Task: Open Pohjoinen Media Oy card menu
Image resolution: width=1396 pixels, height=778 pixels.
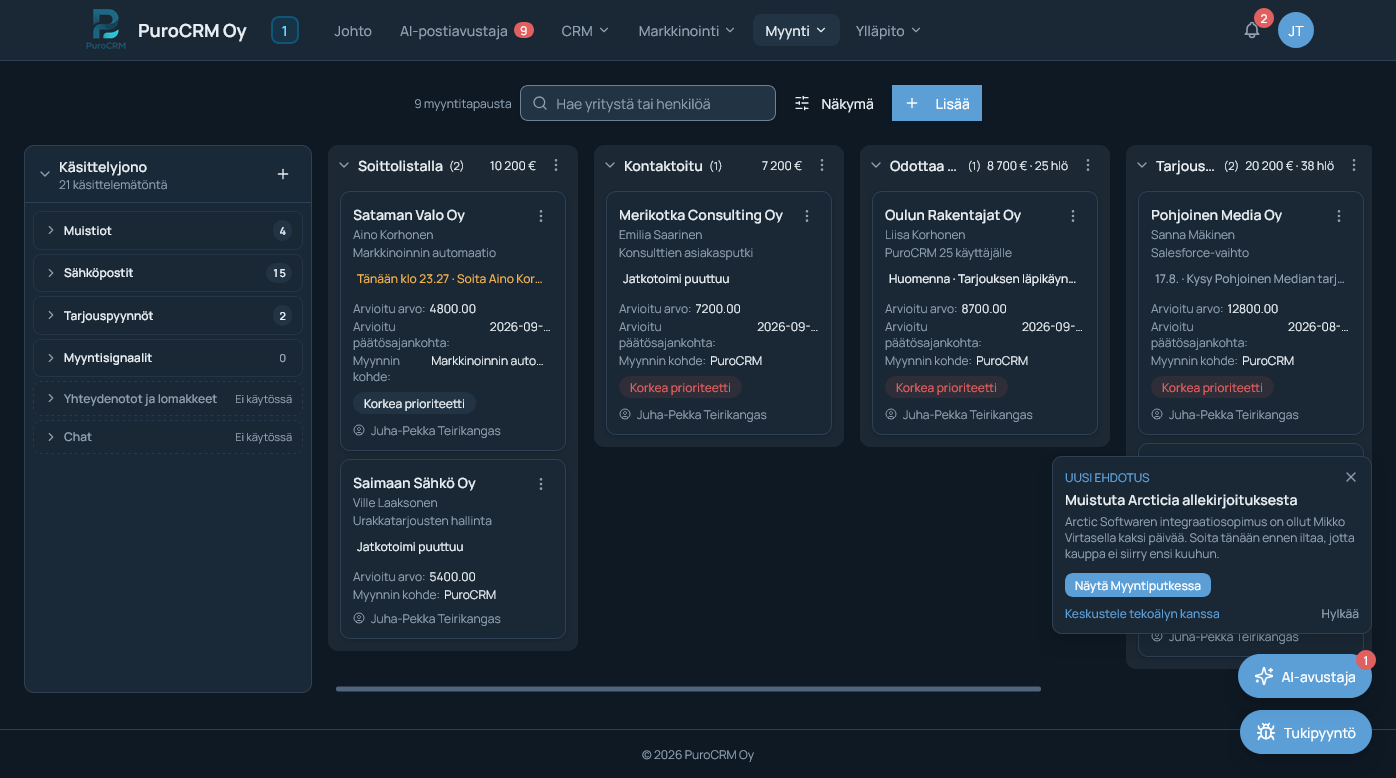Action: point(1339,215)
